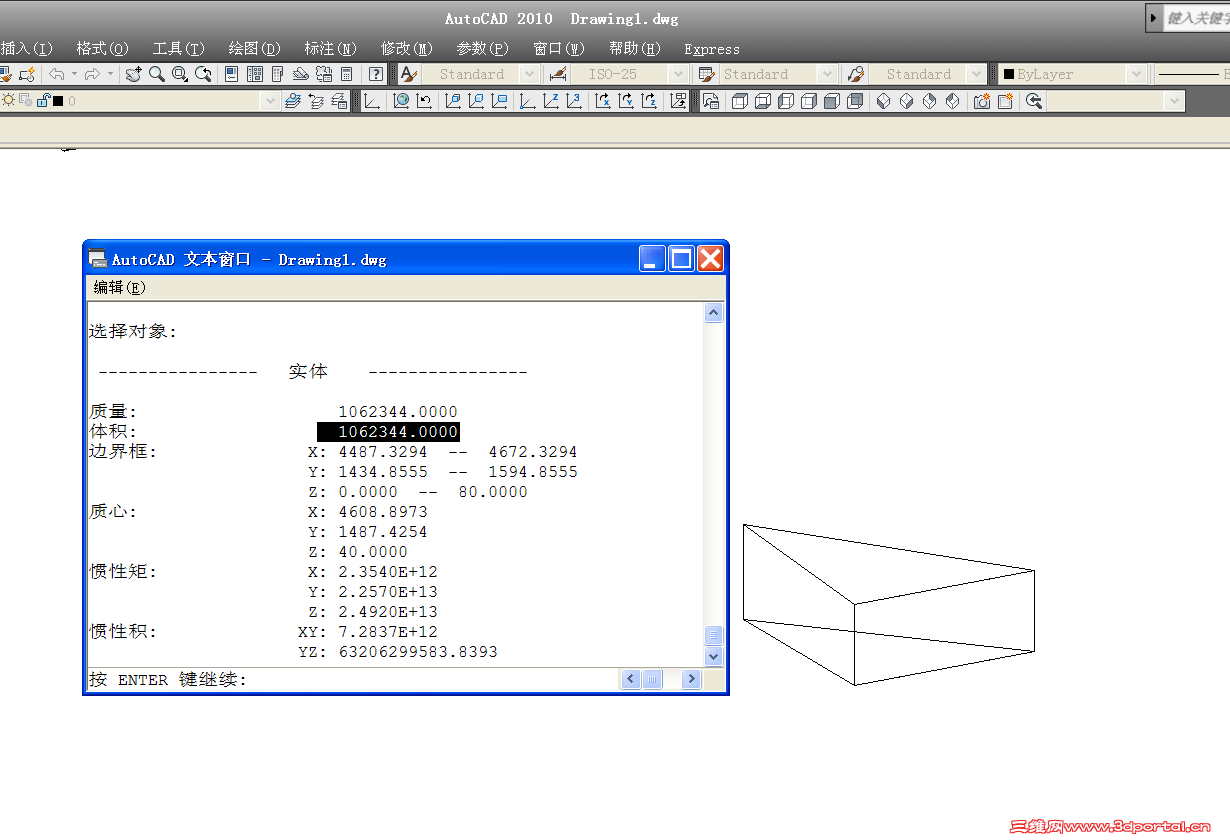Open the Table Style icon
Viewport: 1230px width, 840px height.
click(707, 74)
